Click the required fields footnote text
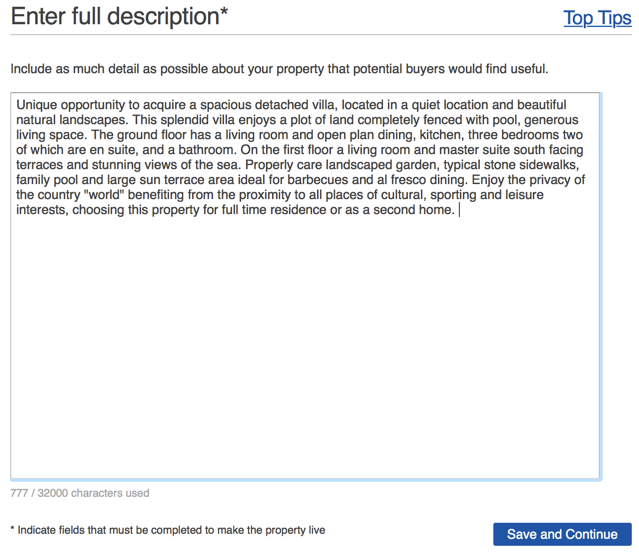 [168, 530]
